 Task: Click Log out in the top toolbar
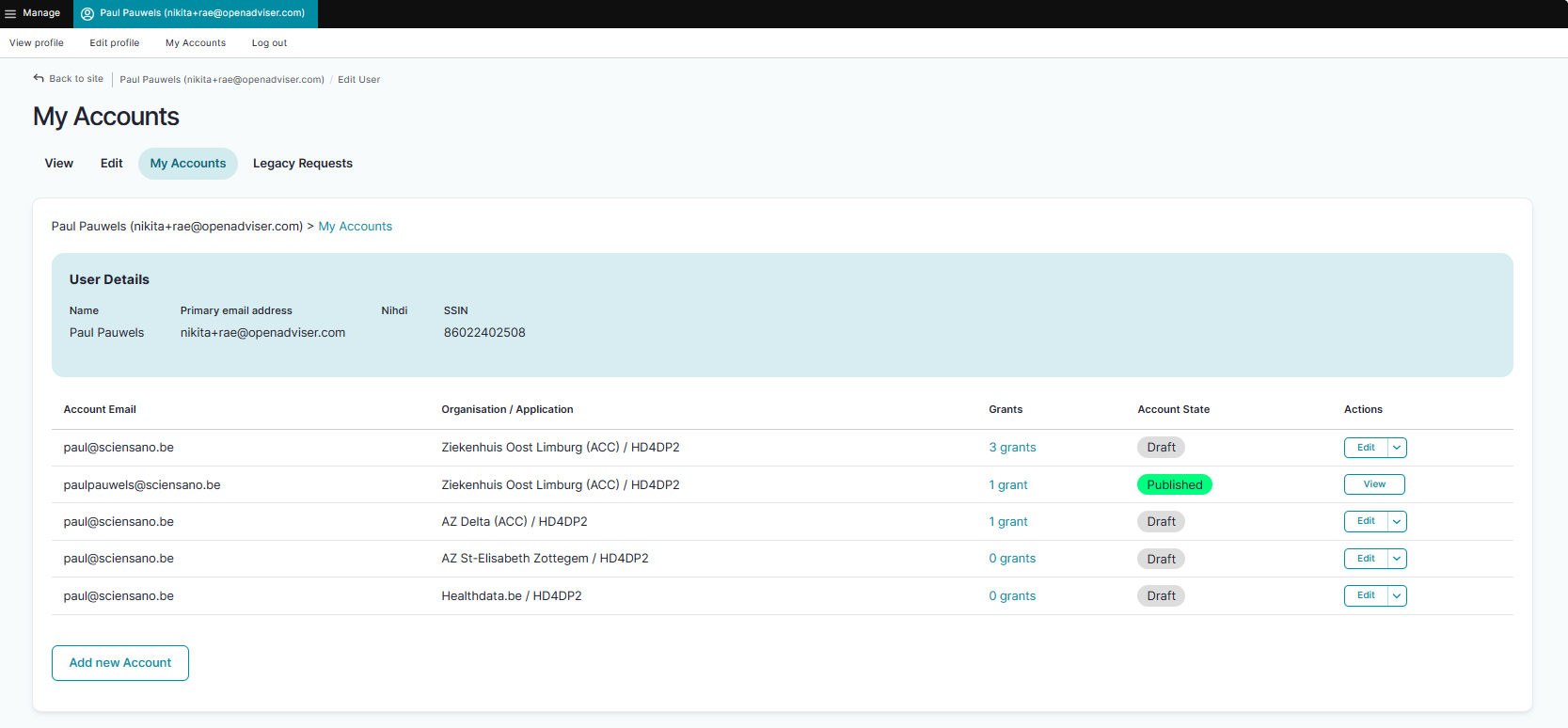(x=269, y=43)
